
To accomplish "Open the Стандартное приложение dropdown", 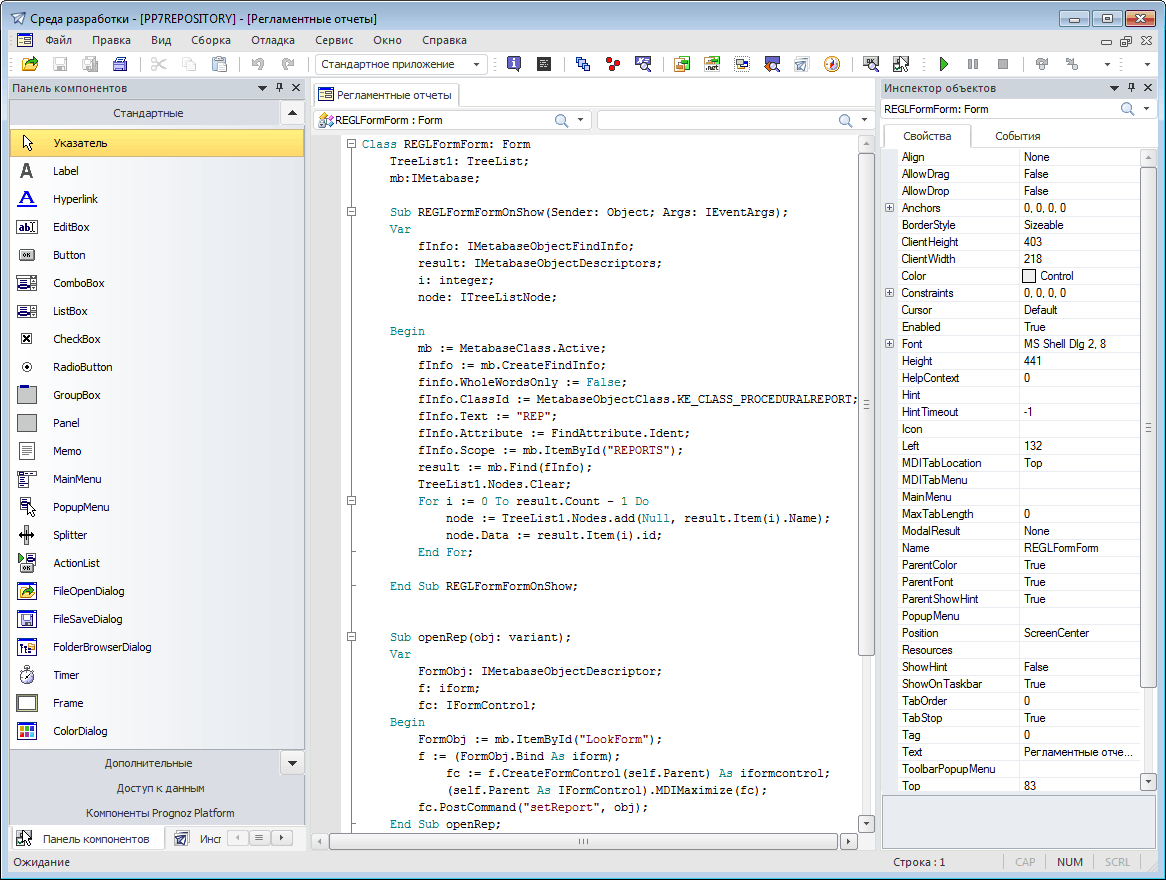I will [x=477, y=64].
